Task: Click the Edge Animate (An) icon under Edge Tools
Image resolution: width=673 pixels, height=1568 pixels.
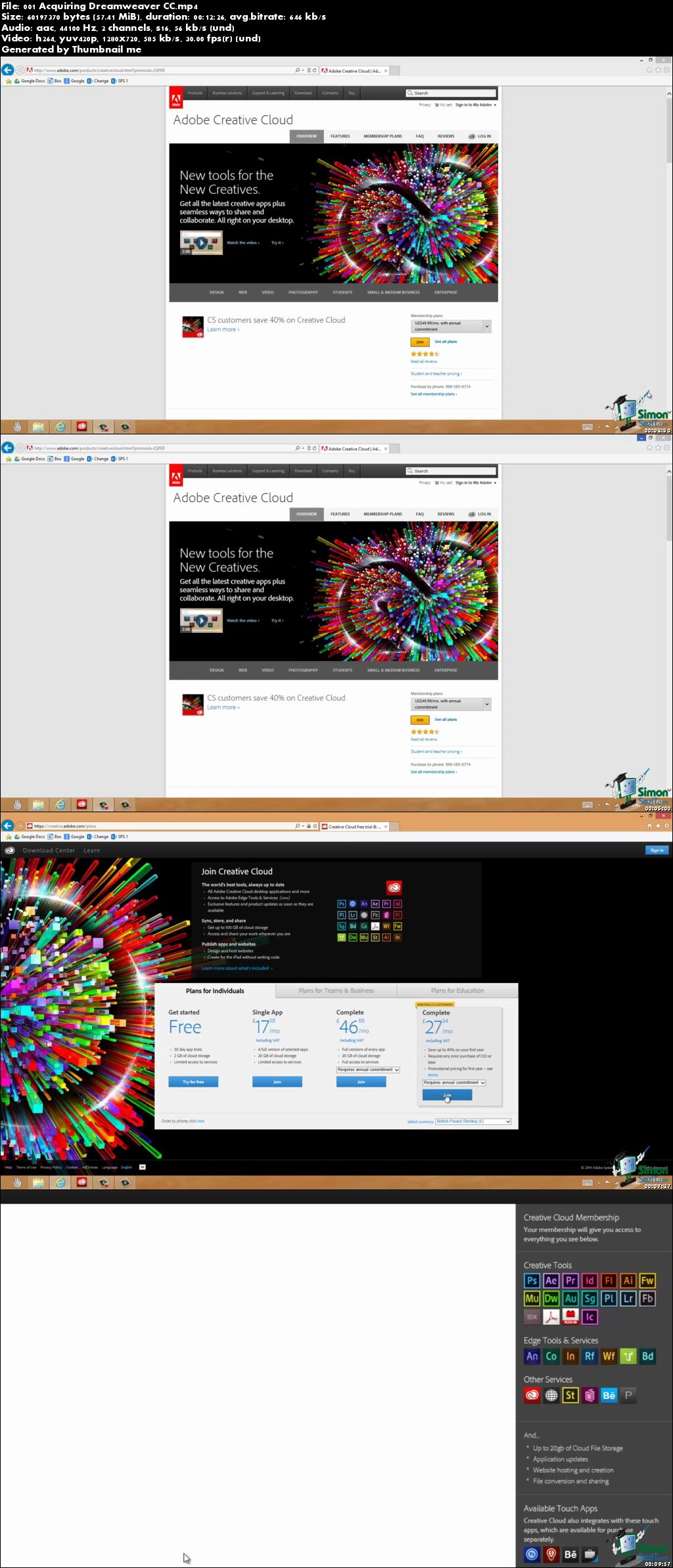Action: (x=532, y=1356)
